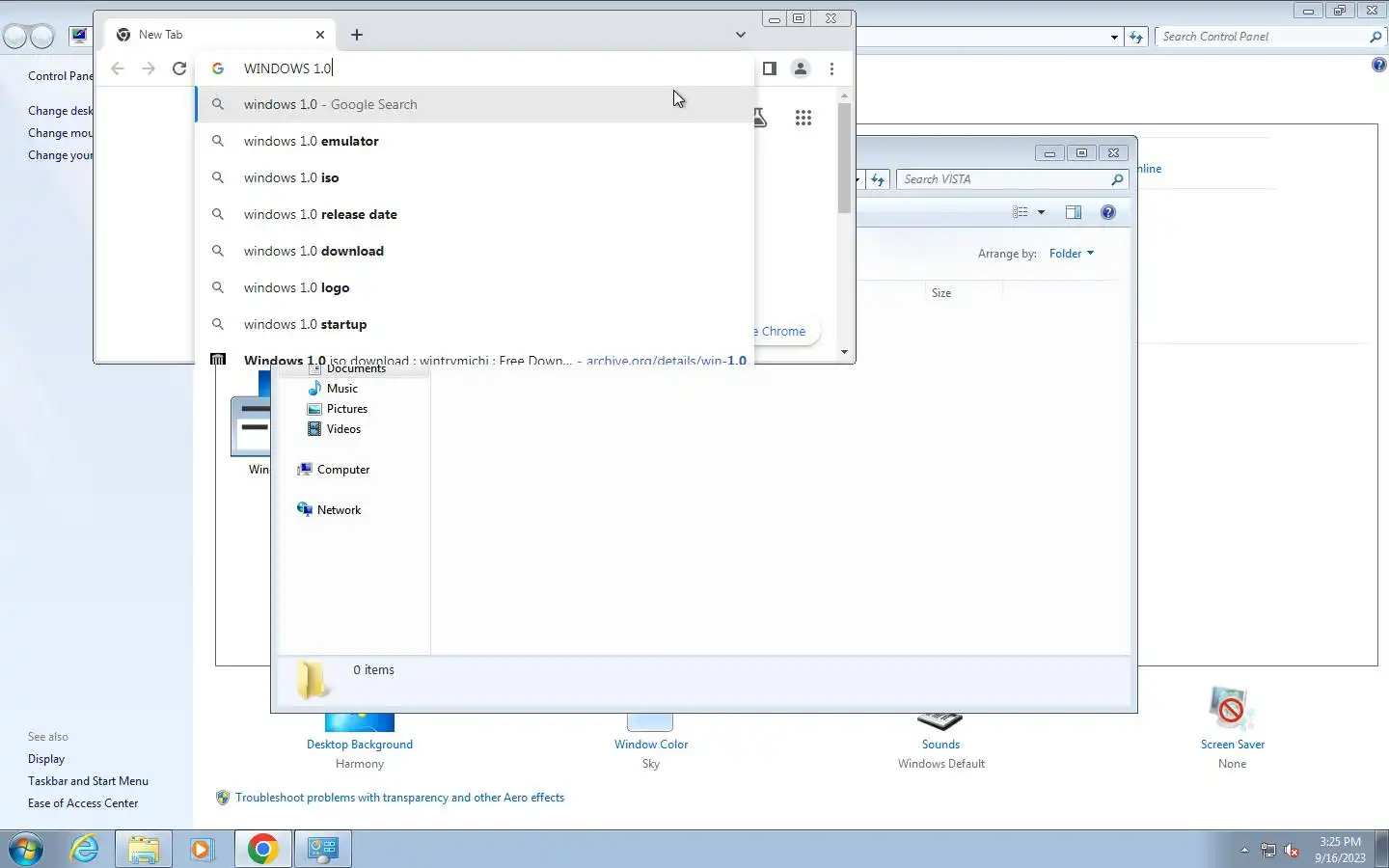This screenshot has height=868, width=1389.
Task: Open the Aero effects troubleshoot link
Action: pos(399,798)
